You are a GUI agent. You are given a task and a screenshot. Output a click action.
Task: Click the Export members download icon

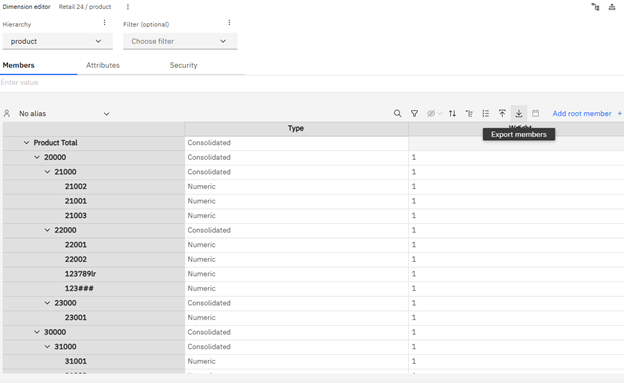[x=519, y=113]
